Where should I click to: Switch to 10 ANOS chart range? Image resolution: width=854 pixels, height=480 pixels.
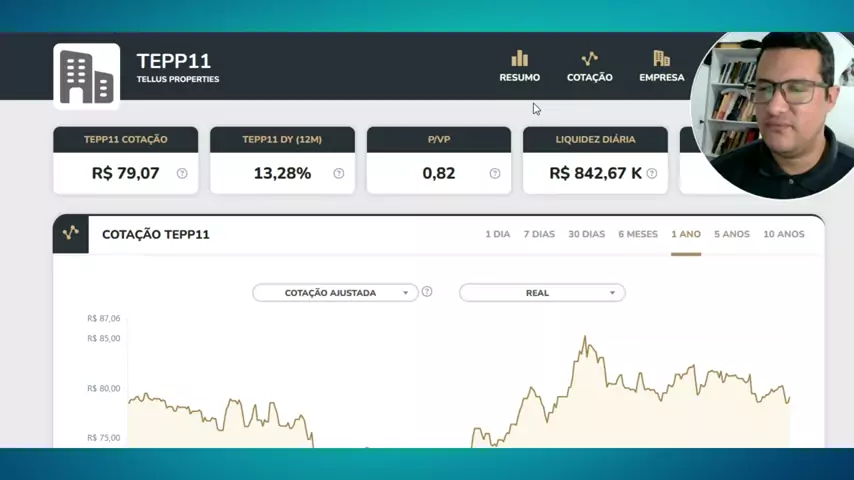pos(783,234)
